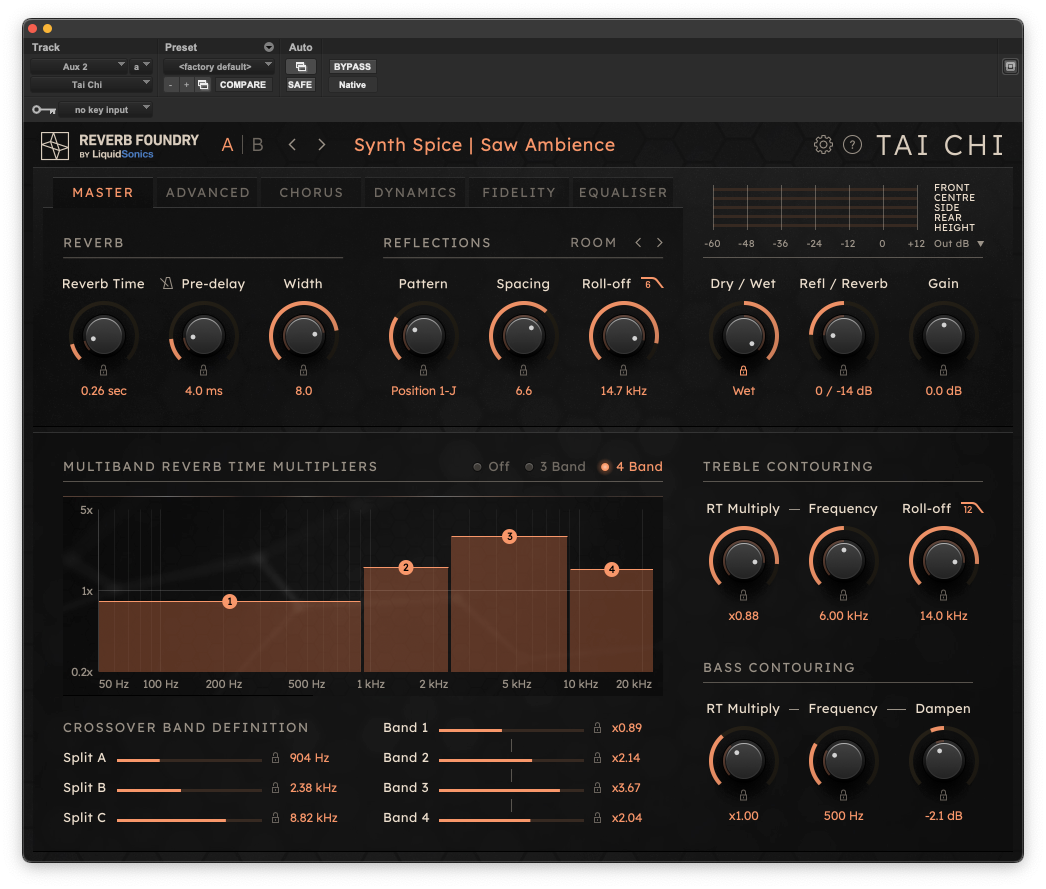Toggle the COMPARE button
This screenshot has height=889, width=1046.
[x=243, y=85]
